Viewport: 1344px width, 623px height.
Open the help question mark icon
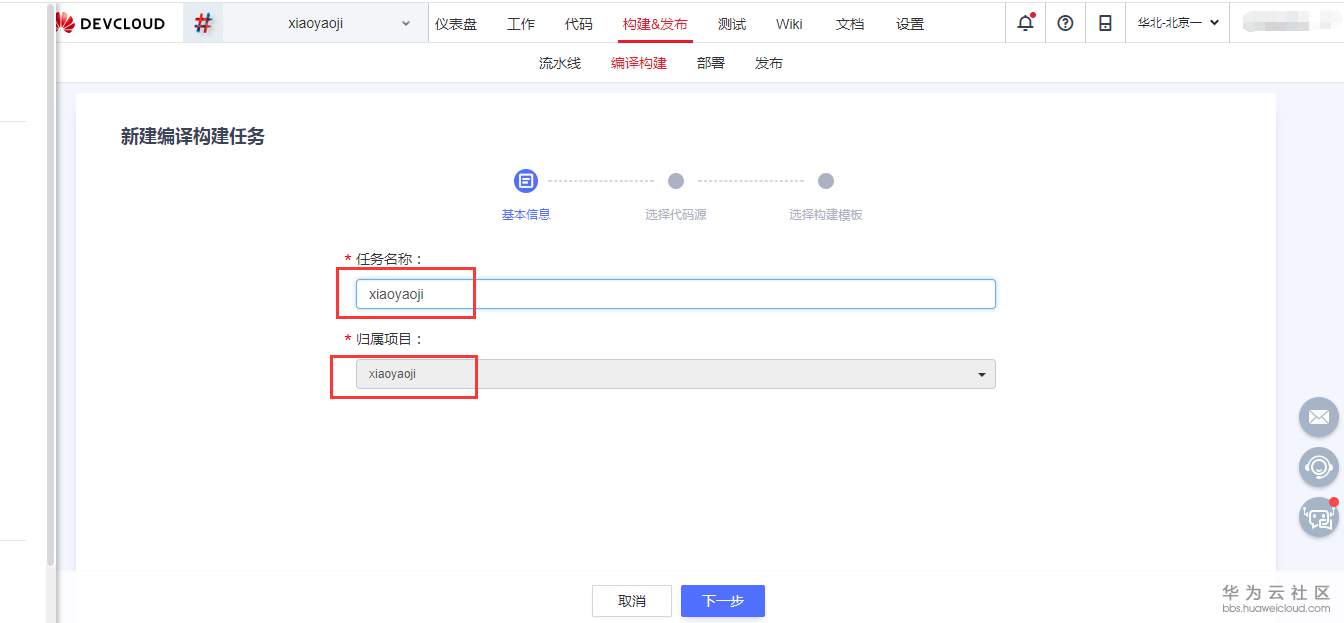[1065, 22]
